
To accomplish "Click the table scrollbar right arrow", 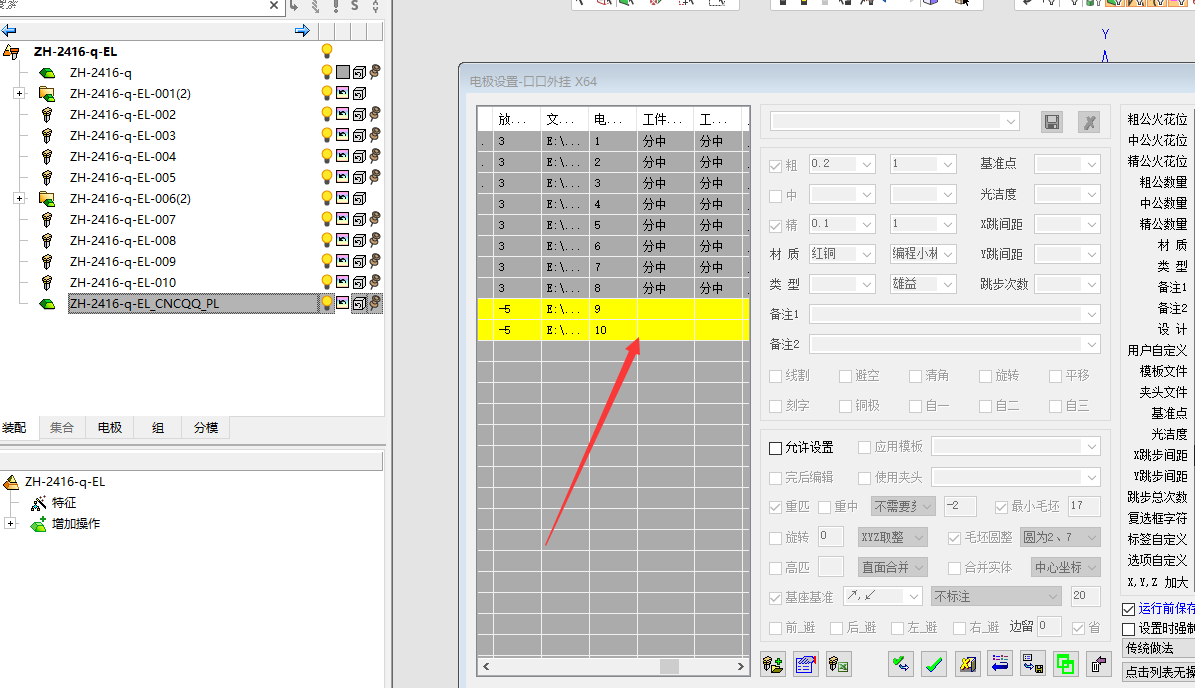I will [740, 667].
